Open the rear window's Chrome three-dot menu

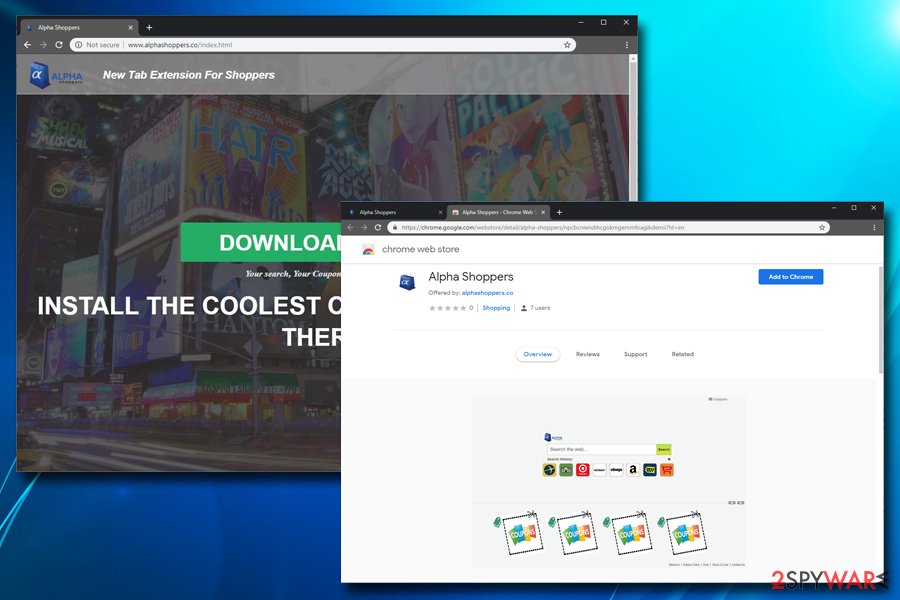[627, 45]
